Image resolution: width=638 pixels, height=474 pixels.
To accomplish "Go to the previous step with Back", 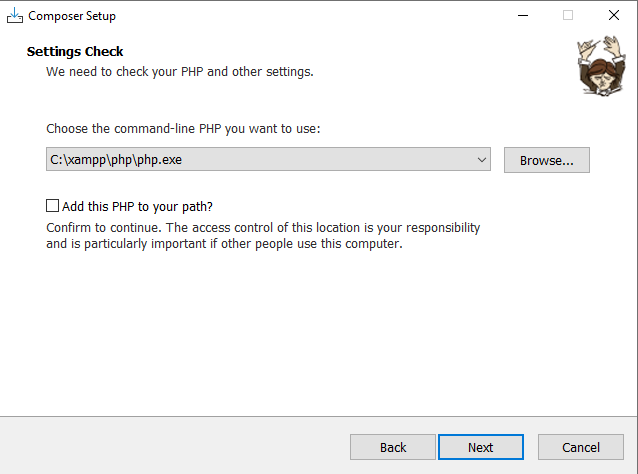I will (393, 447).
